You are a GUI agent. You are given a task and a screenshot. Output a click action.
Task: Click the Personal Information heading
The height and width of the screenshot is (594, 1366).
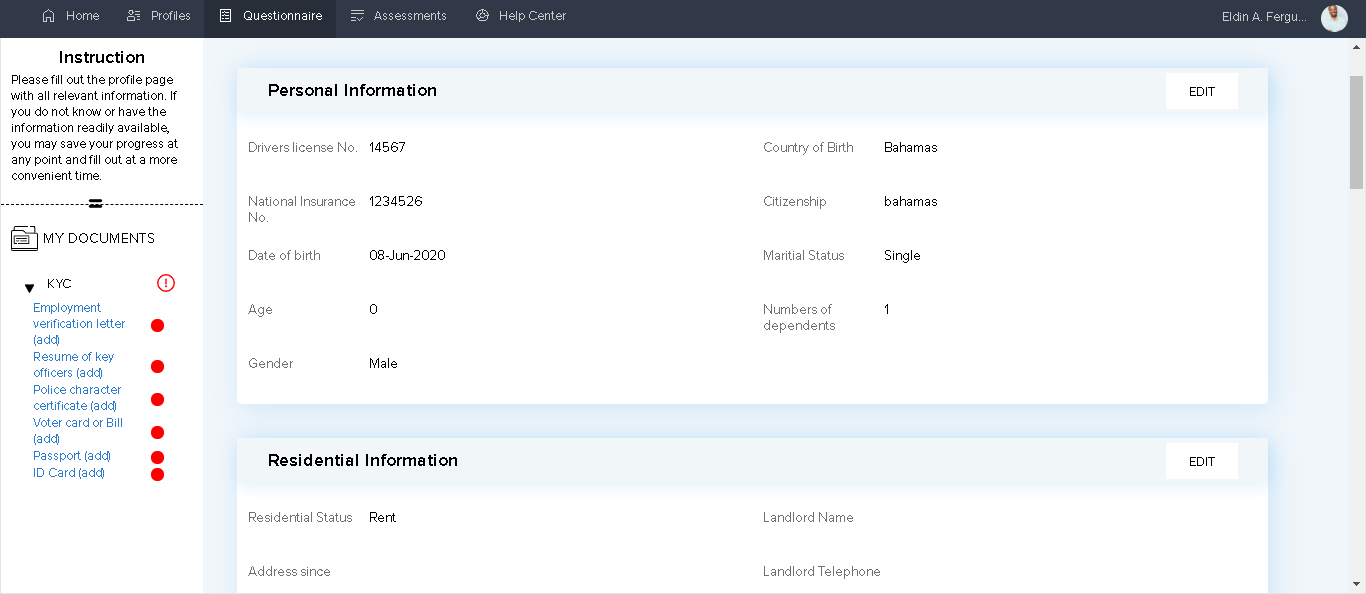coord(352,90)
